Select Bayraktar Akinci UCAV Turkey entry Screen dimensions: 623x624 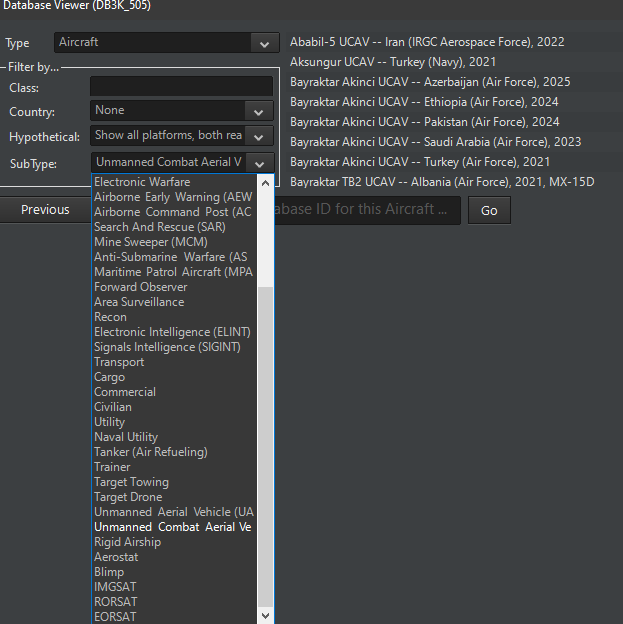coord(454,162)
